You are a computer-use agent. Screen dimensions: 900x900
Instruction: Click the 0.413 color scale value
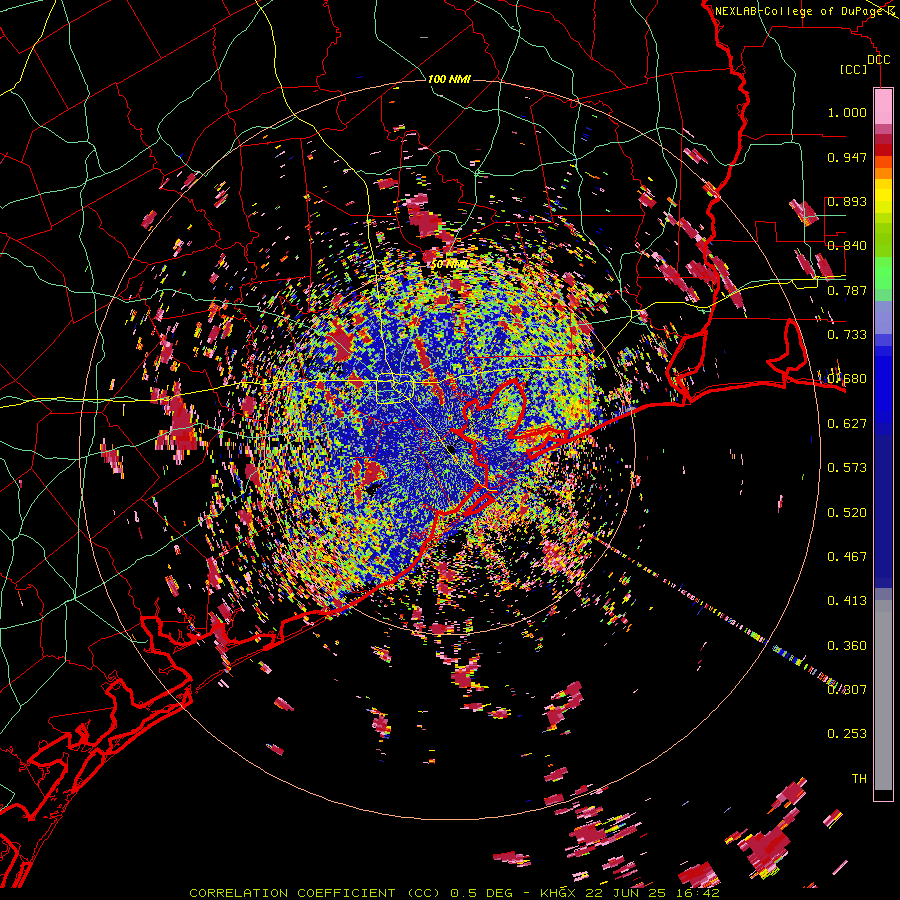pyautogui.click(x=847, y=601)
